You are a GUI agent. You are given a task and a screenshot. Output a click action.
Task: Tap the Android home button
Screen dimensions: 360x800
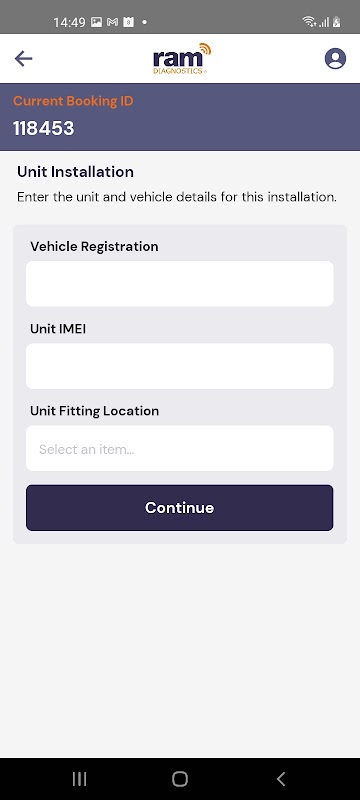(180, 779)
